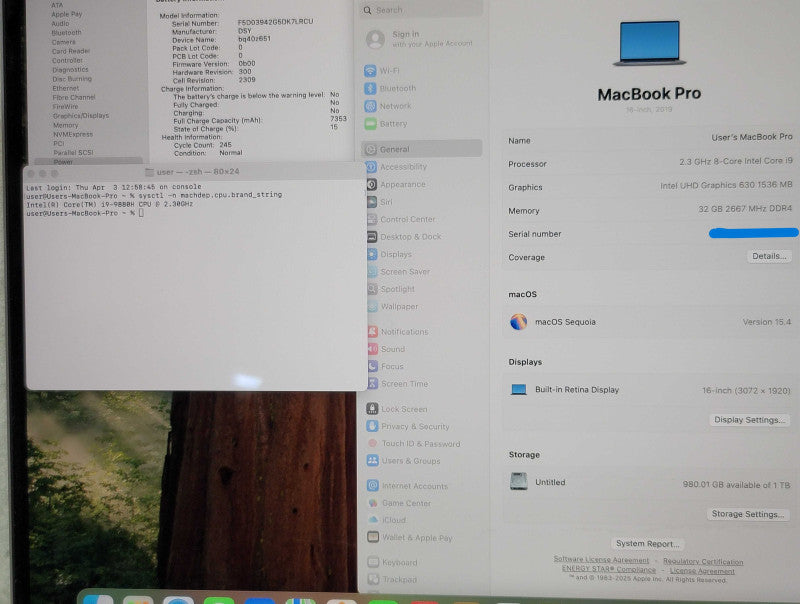Image resolution: width=800 pixels, height=604 pixels.
Task: Open Users & Groups icon
Action: point(373,461)
